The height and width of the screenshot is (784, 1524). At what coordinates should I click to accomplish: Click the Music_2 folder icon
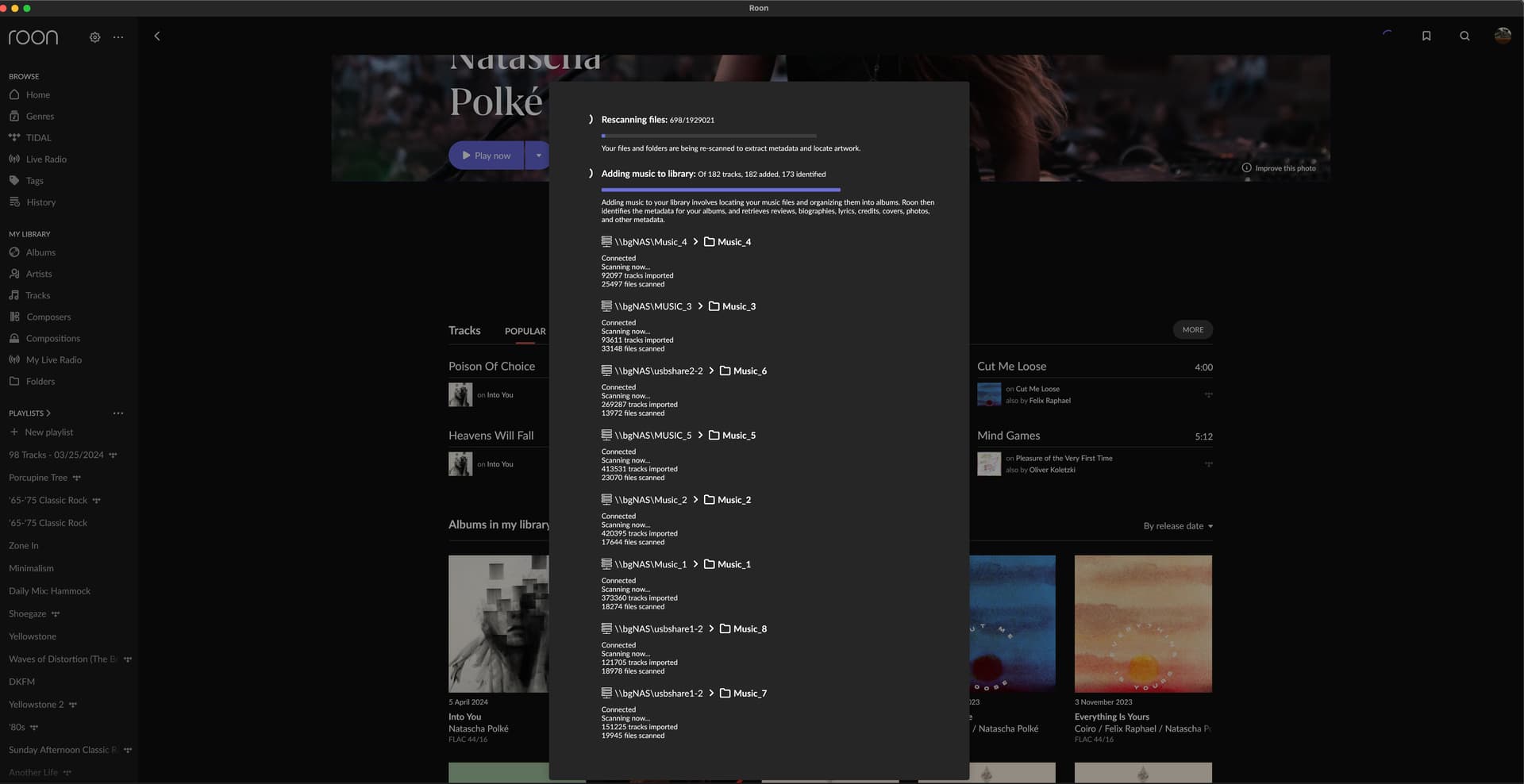710,500
